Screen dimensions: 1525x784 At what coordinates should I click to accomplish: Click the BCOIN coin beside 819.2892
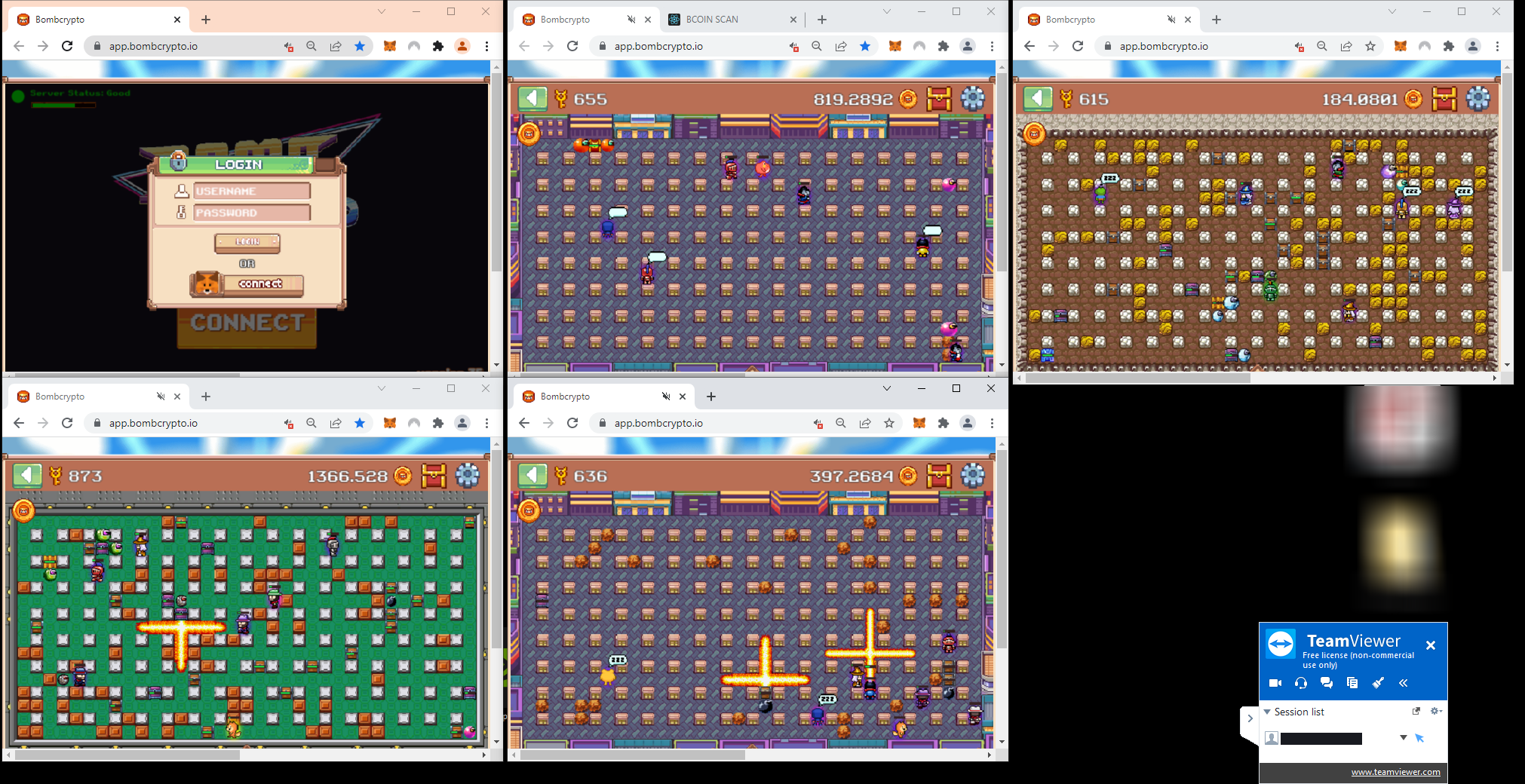point(909,99)
